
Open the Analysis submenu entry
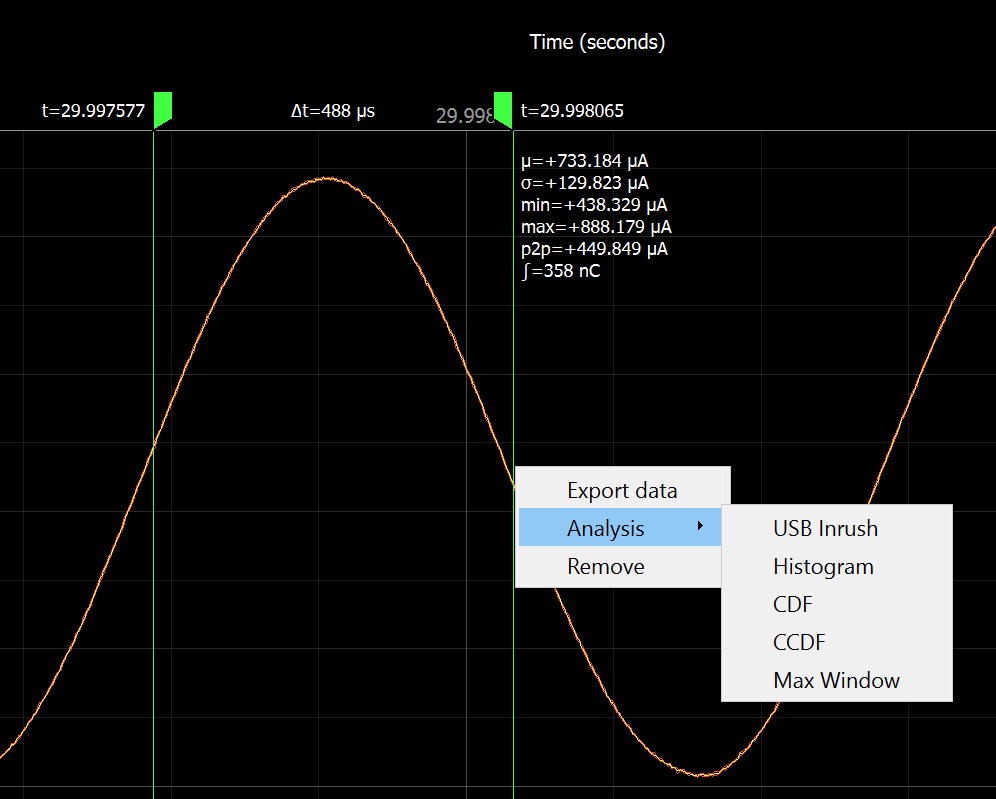tap(620, 527)
